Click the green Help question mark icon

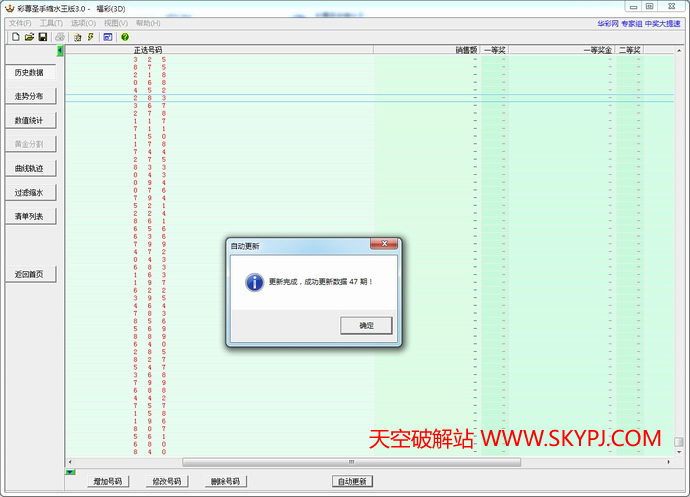pos(125,37)
